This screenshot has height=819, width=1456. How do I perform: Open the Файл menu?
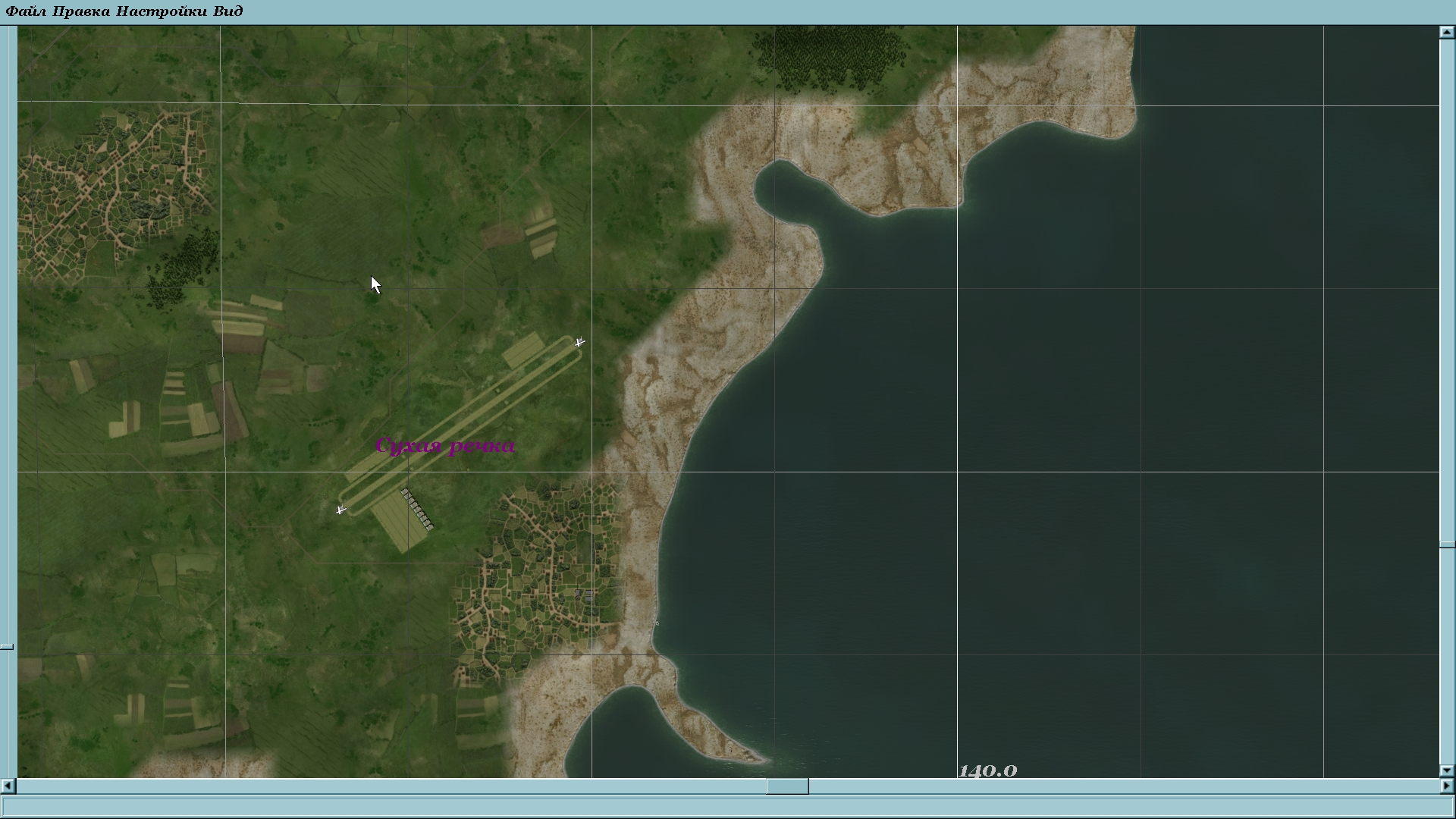tap(26, 11)
